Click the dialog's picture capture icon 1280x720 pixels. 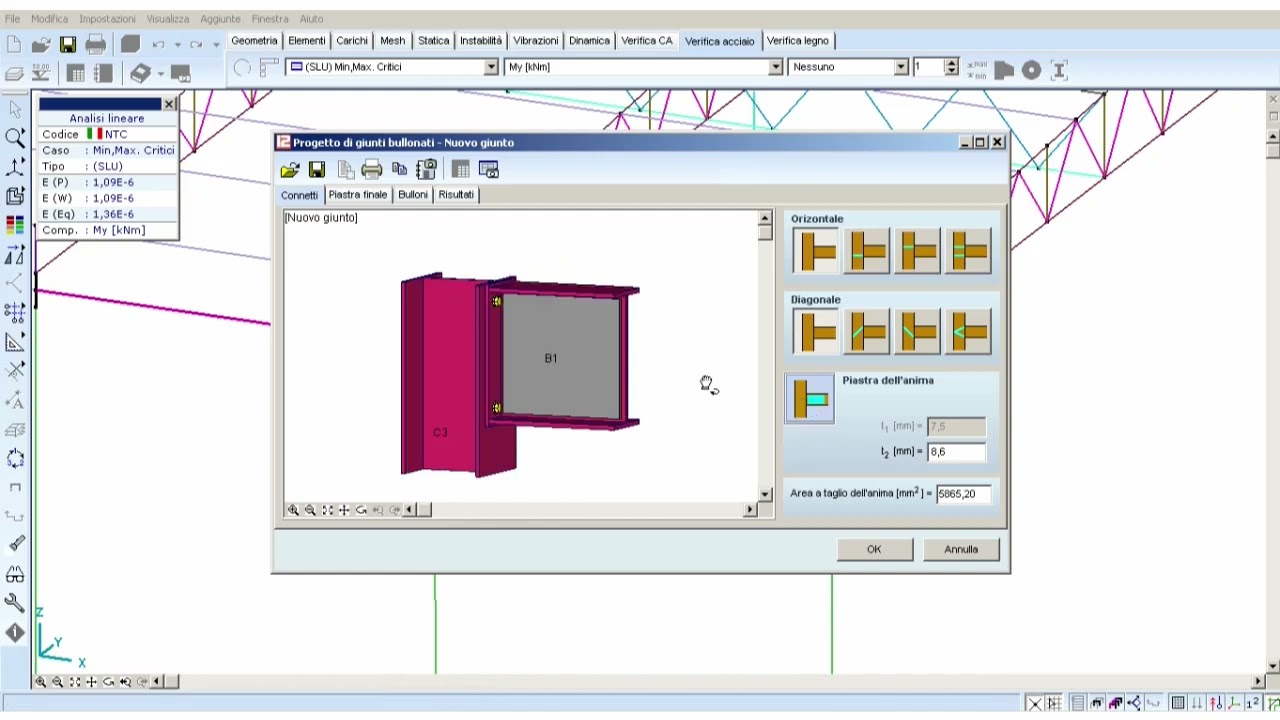tap(489, 170)
